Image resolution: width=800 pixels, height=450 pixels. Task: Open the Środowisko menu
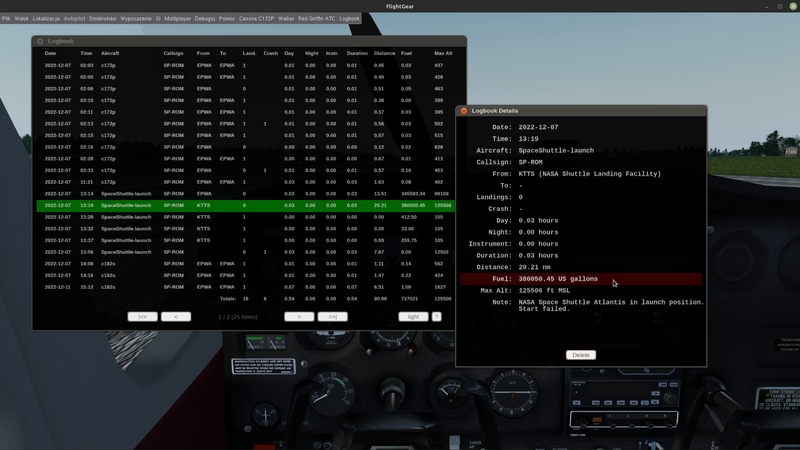coord(103,18)
